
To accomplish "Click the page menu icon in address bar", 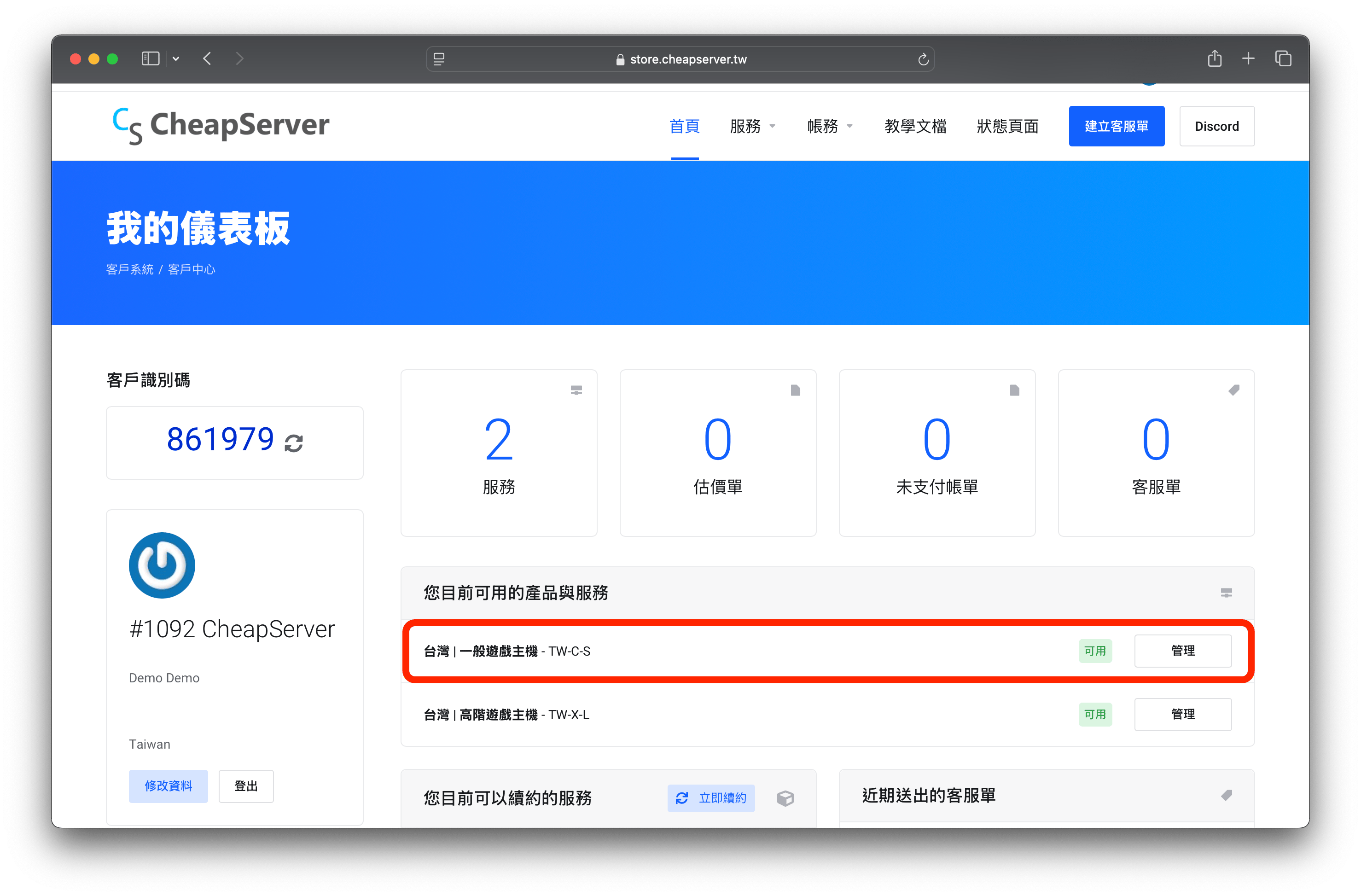I will click(439, 59).
